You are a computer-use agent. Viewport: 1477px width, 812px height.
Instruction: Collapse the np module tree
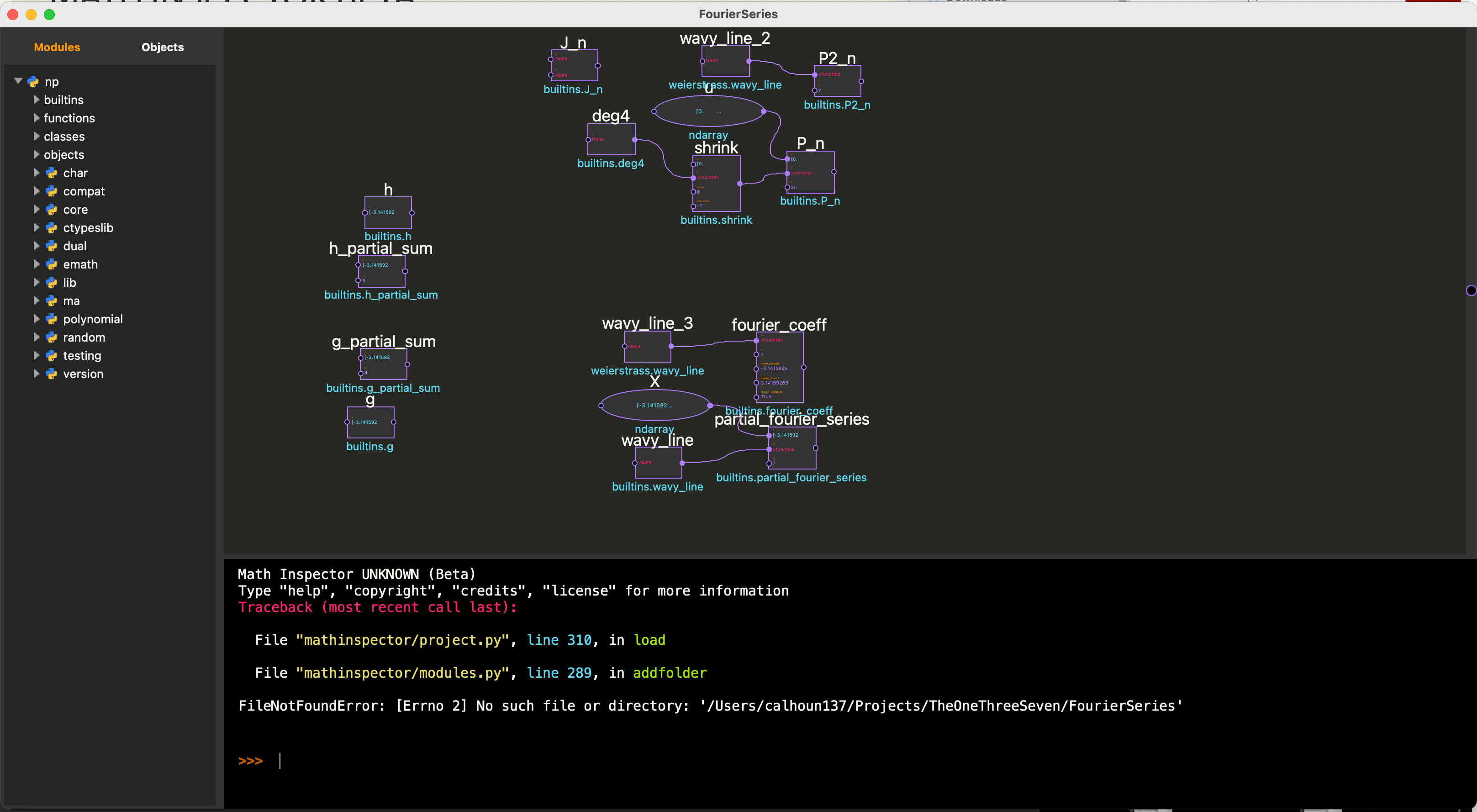point(18,81)
